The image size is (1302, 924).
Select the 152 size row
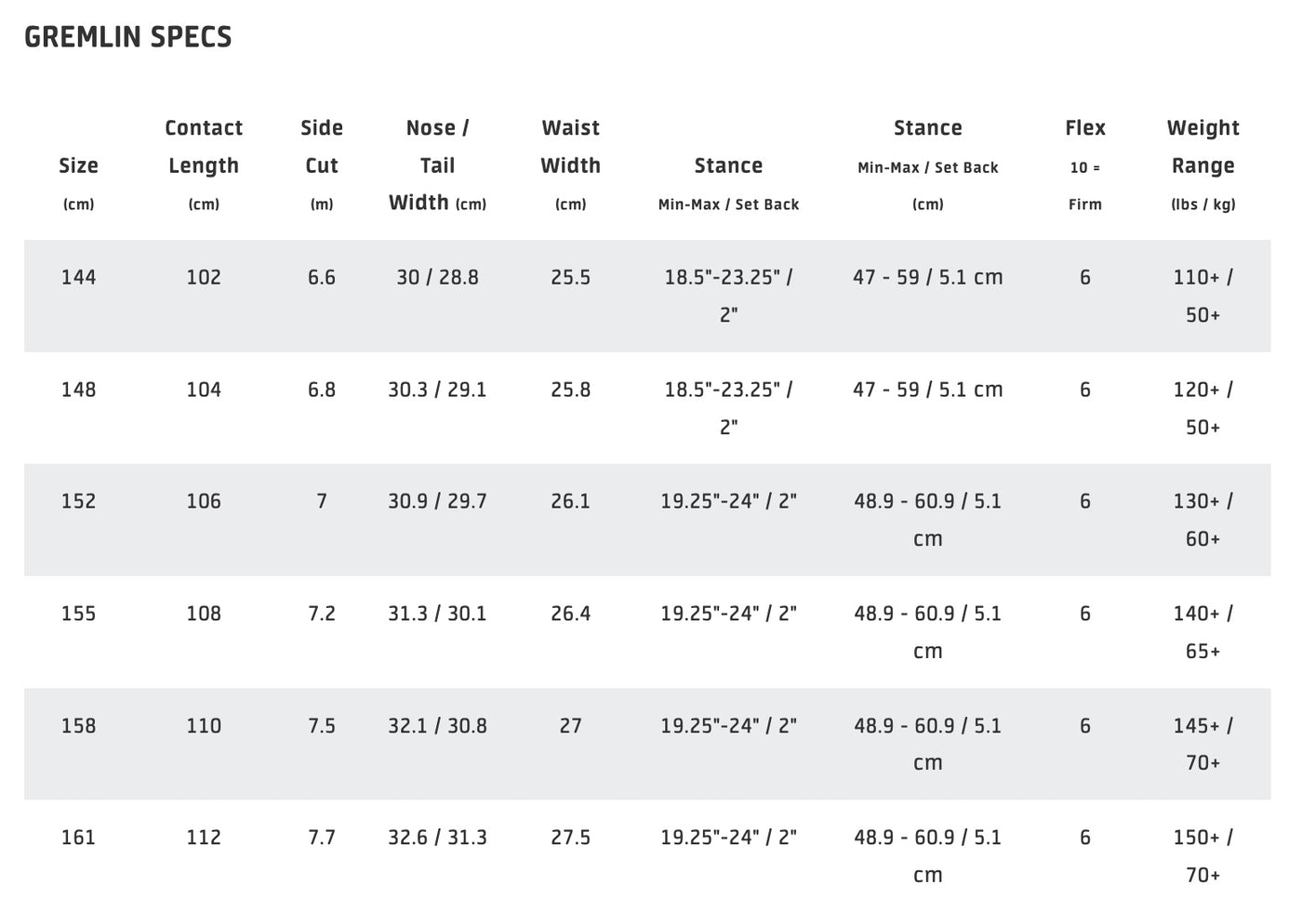647,520
